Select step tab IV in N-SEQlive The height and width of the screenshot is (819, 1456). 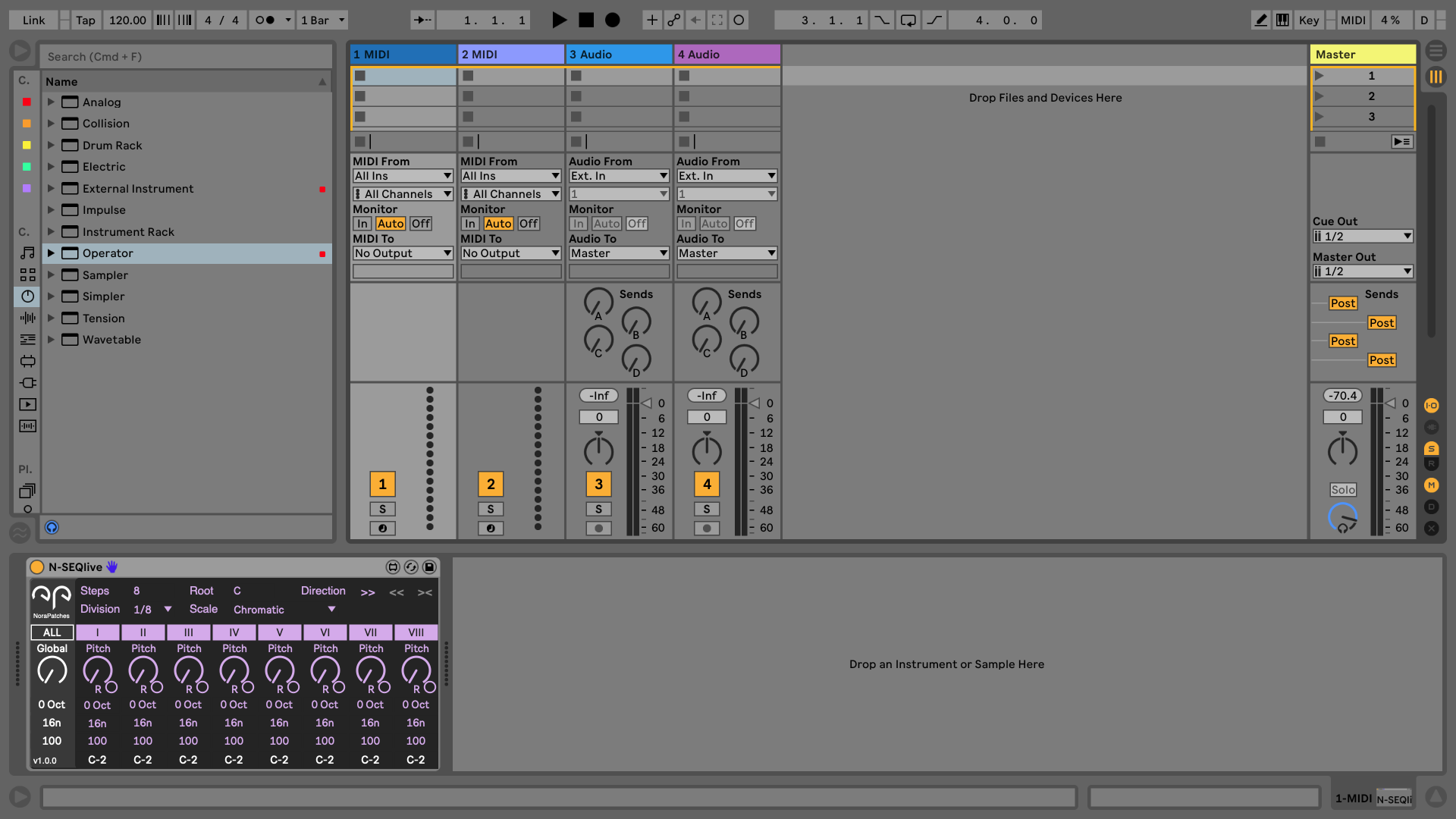[x=234, y=632]
